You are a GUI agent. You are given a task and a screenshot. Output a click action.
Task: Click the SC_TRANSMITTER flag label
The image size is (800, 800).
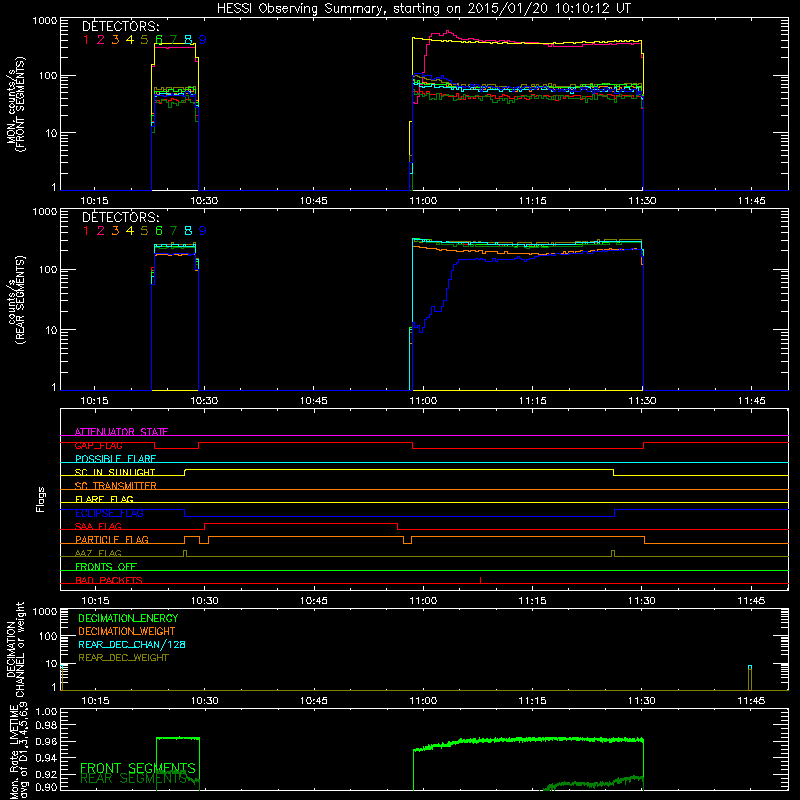click(116, 486)
